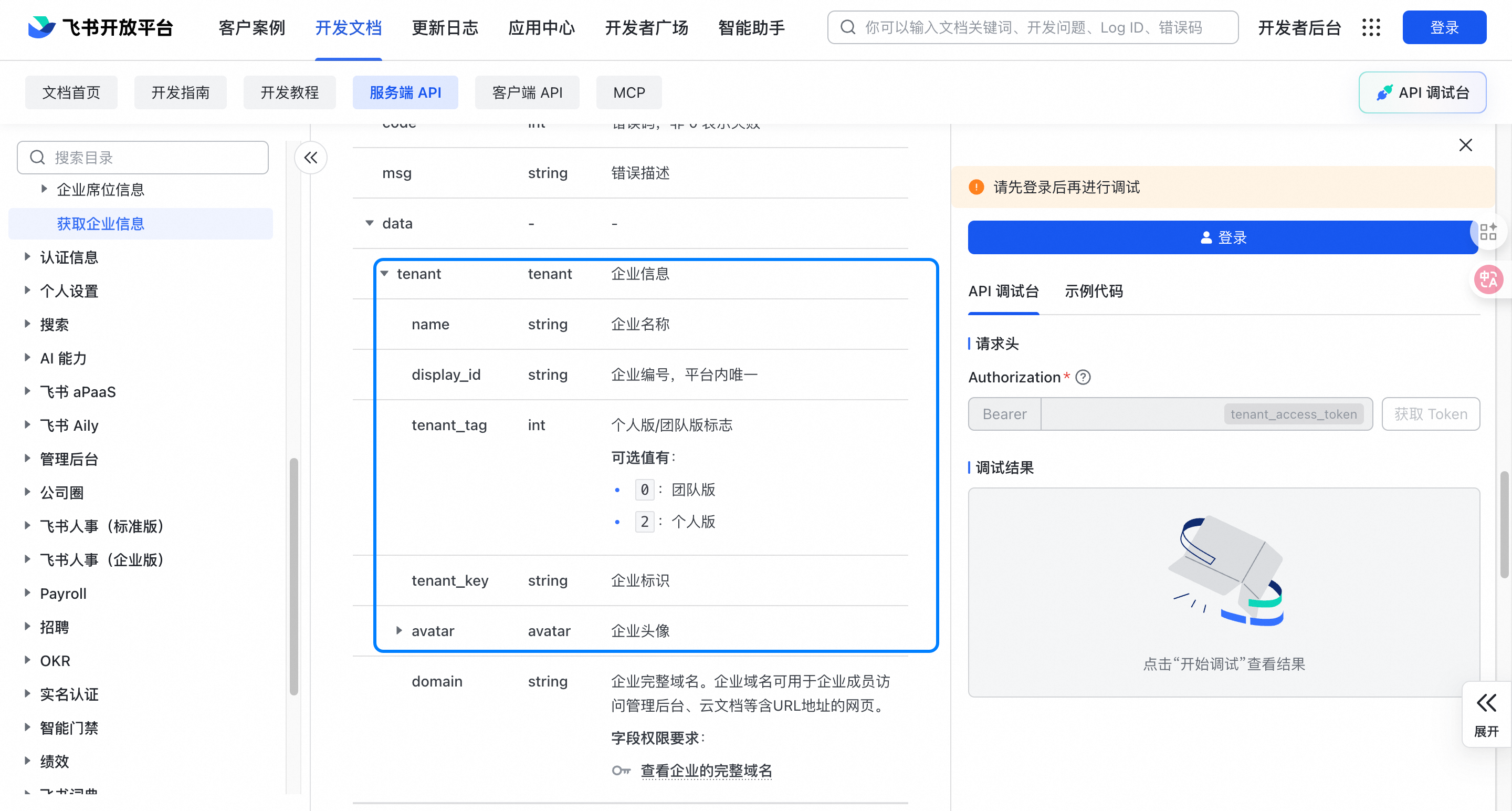Open the 查看企业的完整域名 permission link

pyautogui.click(x=706, y=771)
